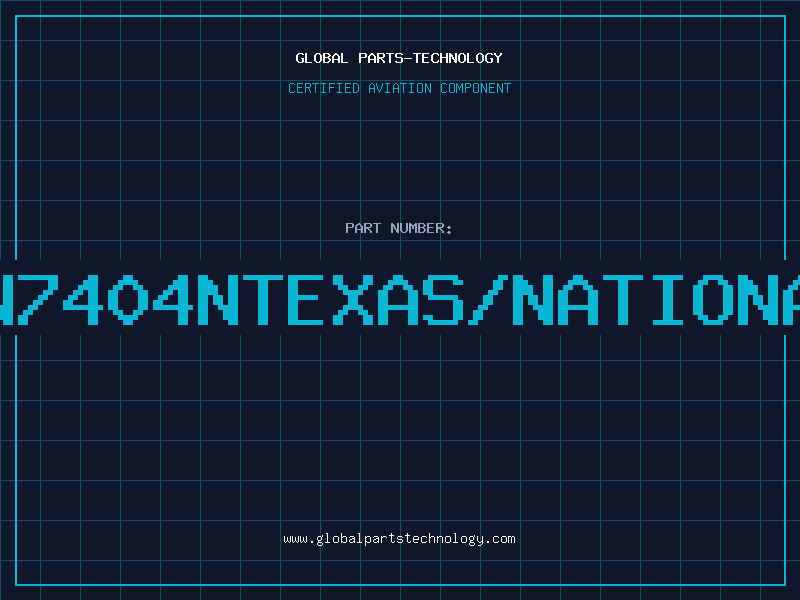The image size is (800, 600).
Task: Click the PART NUMBER: label
Action: coord(399,228)
